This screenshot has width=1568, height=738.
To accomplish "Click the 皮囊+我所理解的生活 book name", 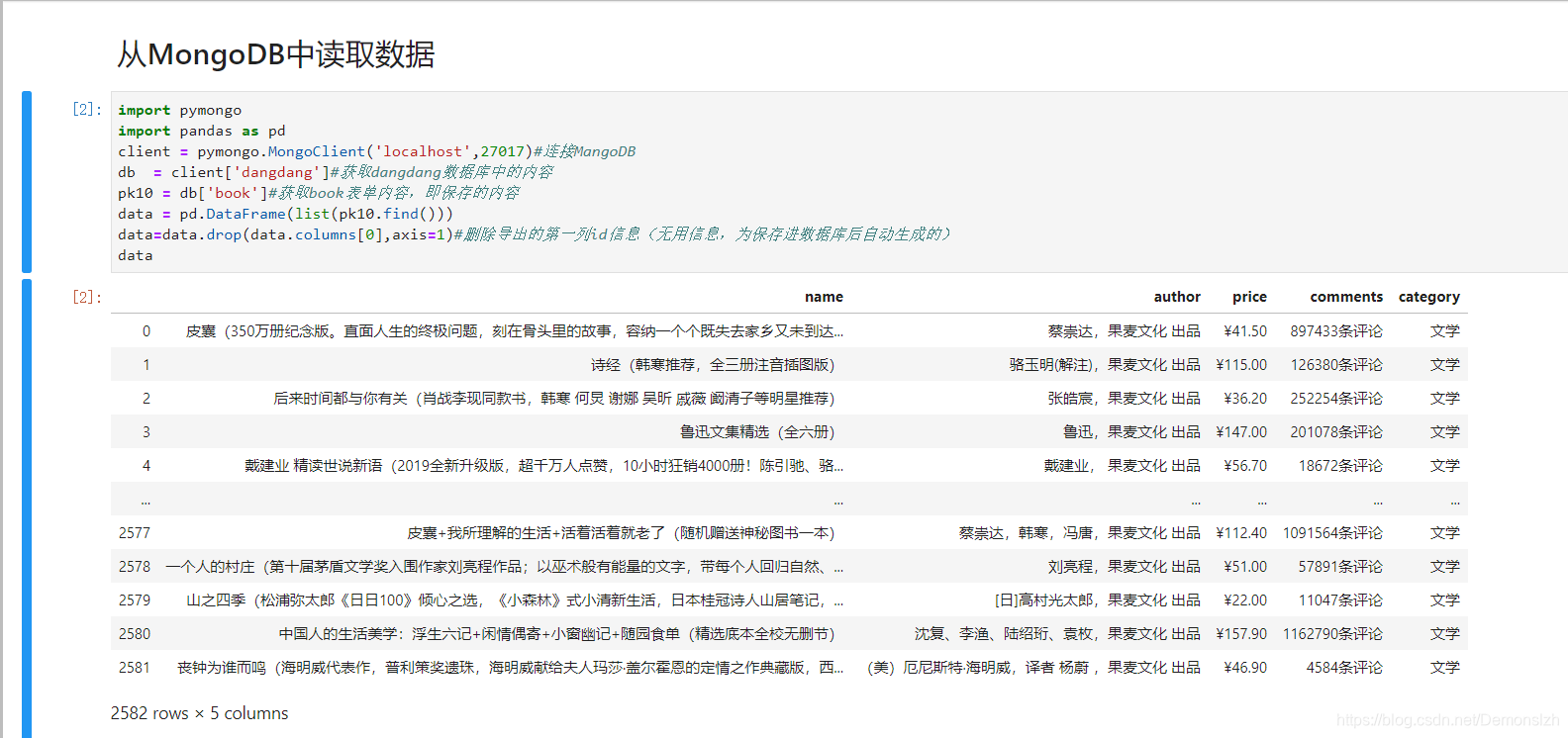I will 621,533.
